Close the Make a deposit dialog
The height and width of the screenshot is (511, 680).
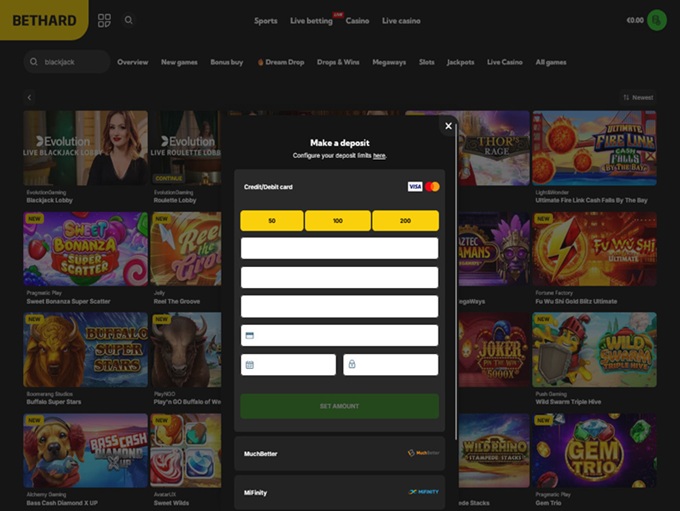pos(448,126)
